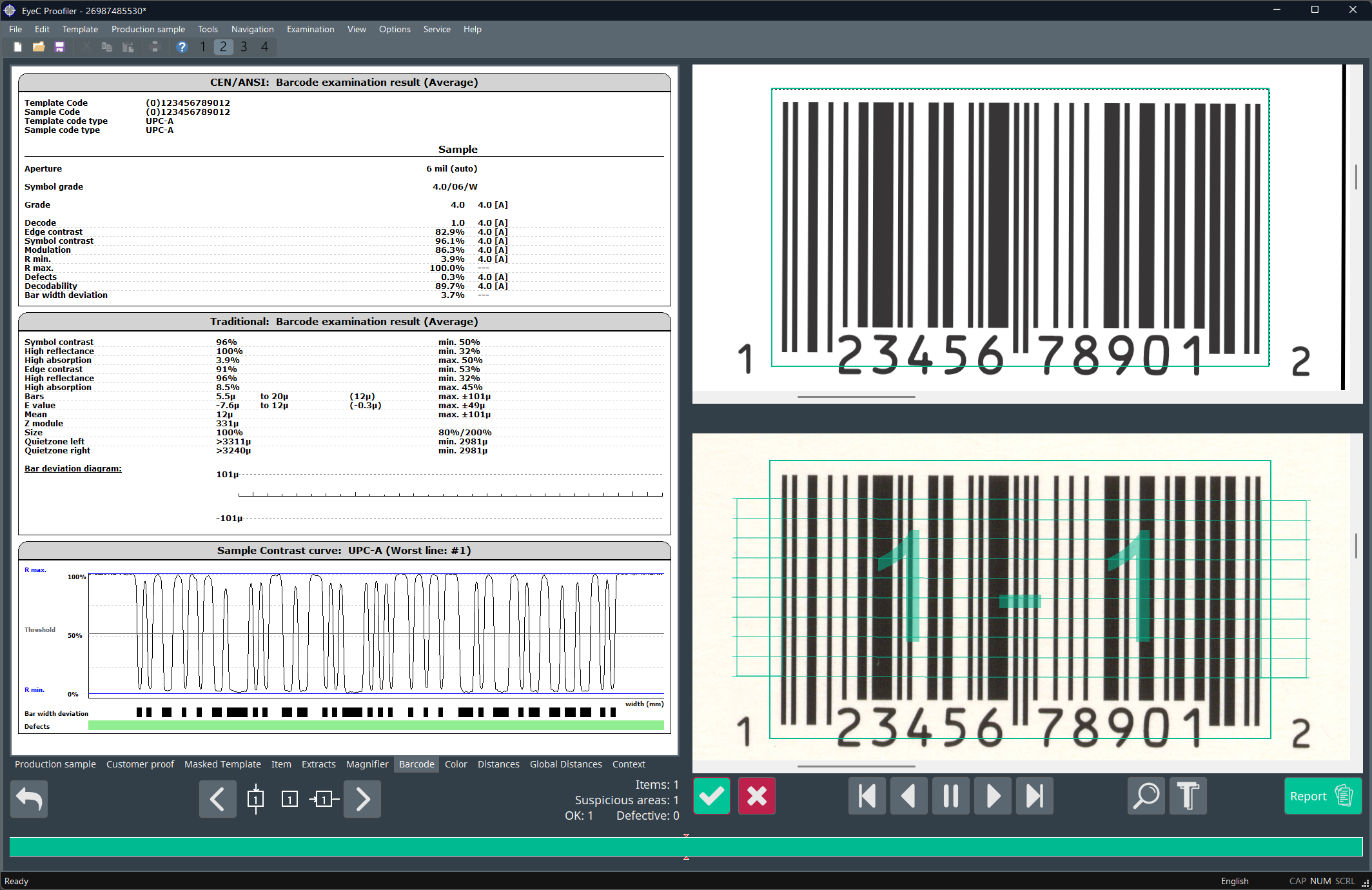Switch to the Masked Template tab
The image size is (1372, 890).
tap(222, 764)
